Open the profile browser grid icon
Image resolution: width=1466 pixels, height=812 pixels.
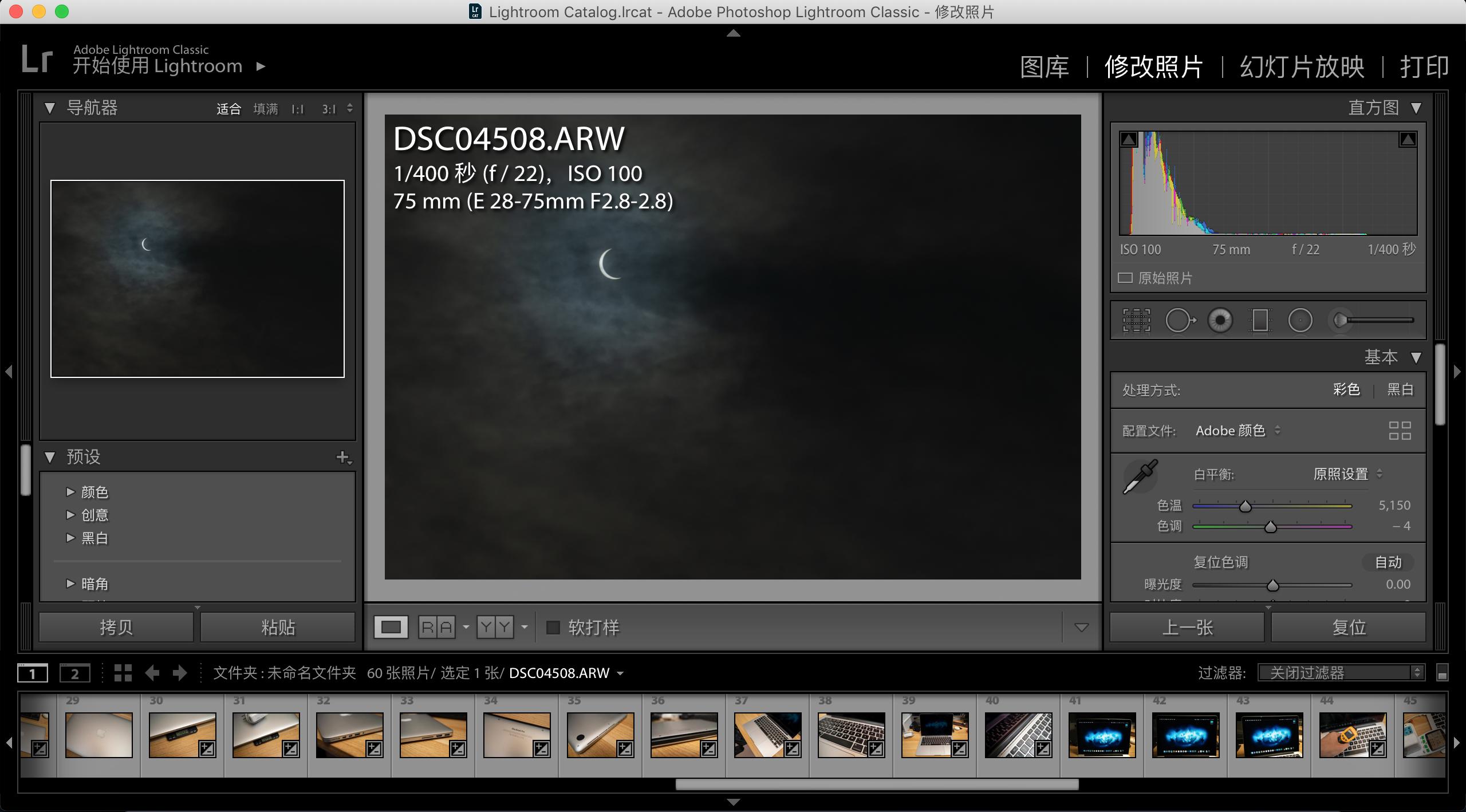(x=1400, y=431)
